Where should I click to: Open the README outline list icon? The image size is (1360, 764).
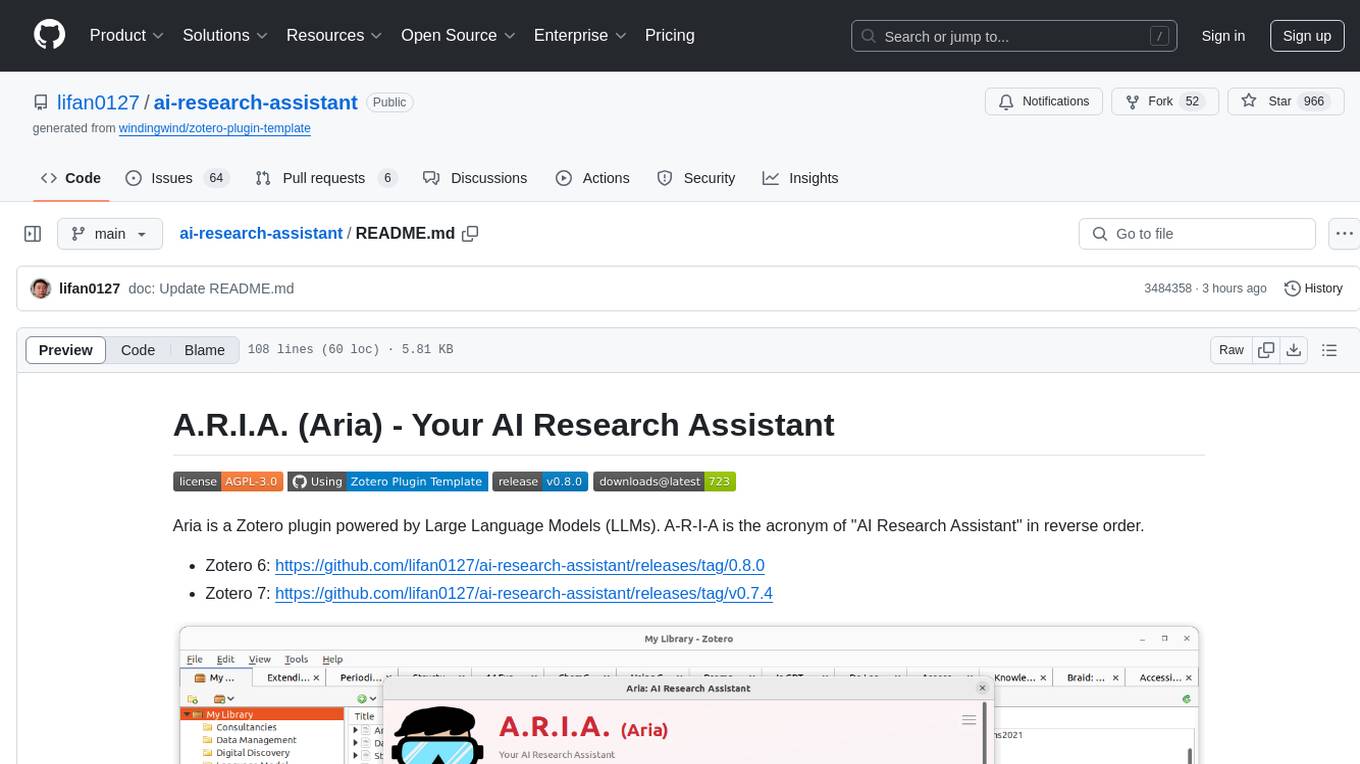click(1329, 350)
